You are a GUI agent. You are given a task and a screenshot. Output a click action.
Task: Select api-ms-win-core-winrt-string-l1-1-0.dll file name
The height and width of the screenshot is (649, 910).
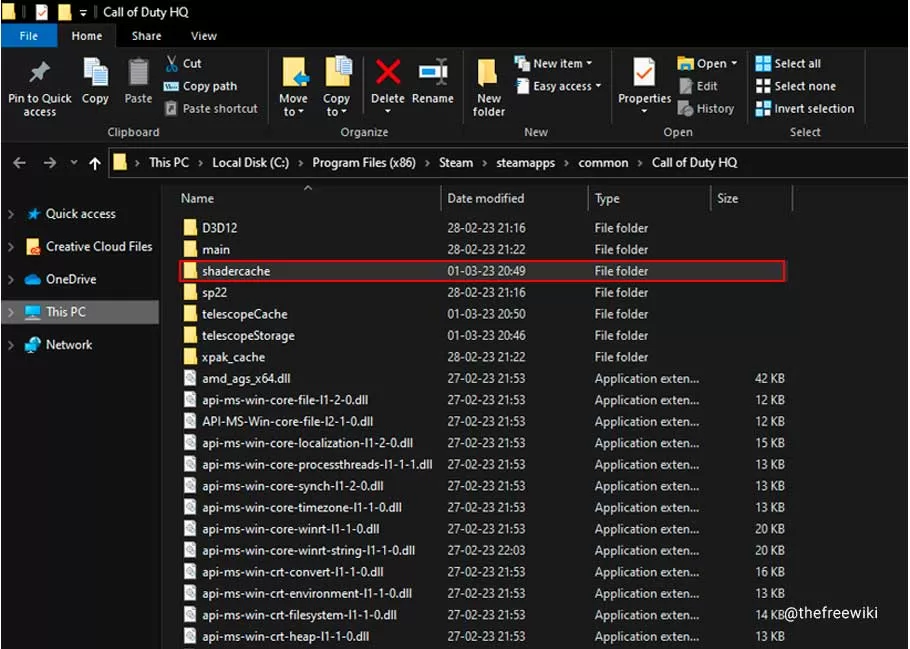click(308, 550)
